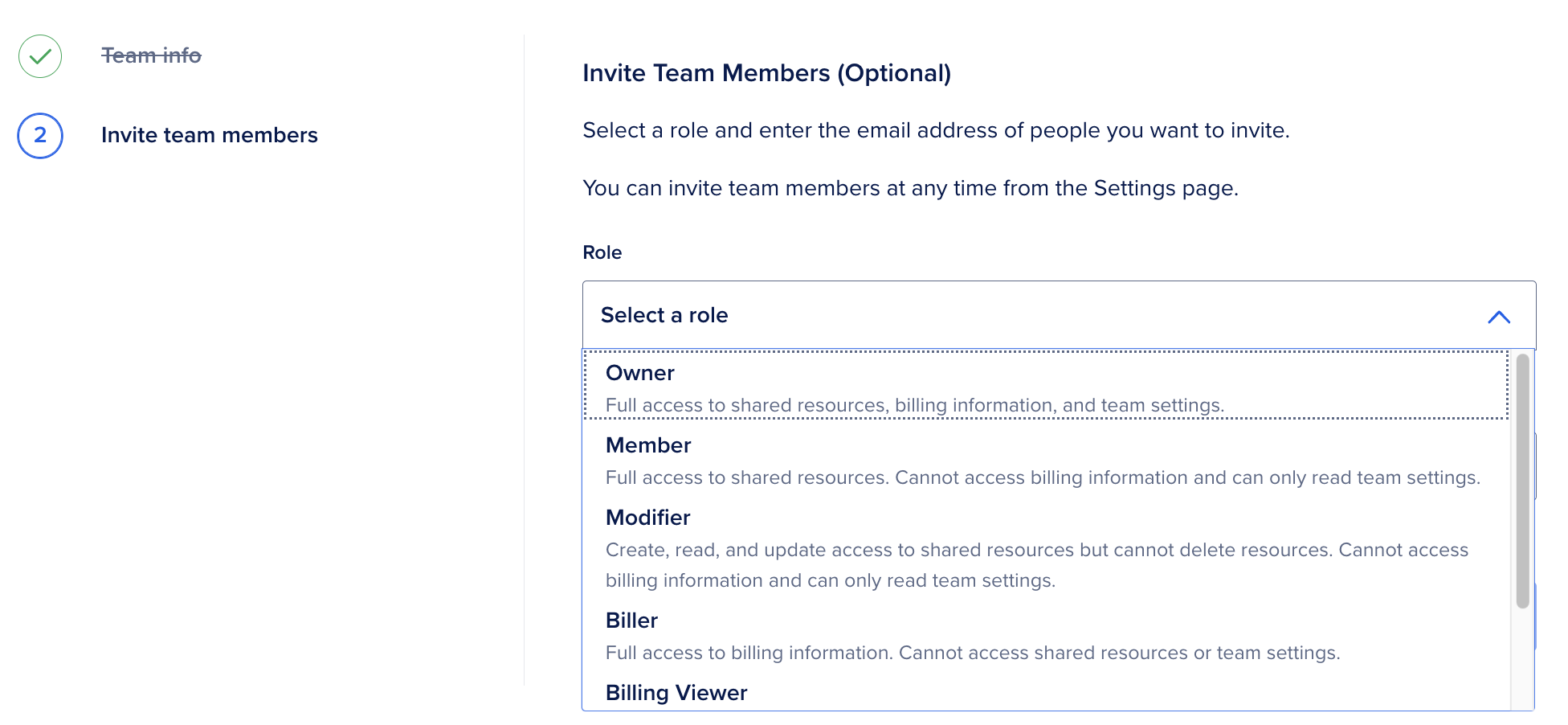The height and width of the screenshot is (725, 1568).
Task: Click the scrollbar track below the thumb
Action: pos(1522,659)
